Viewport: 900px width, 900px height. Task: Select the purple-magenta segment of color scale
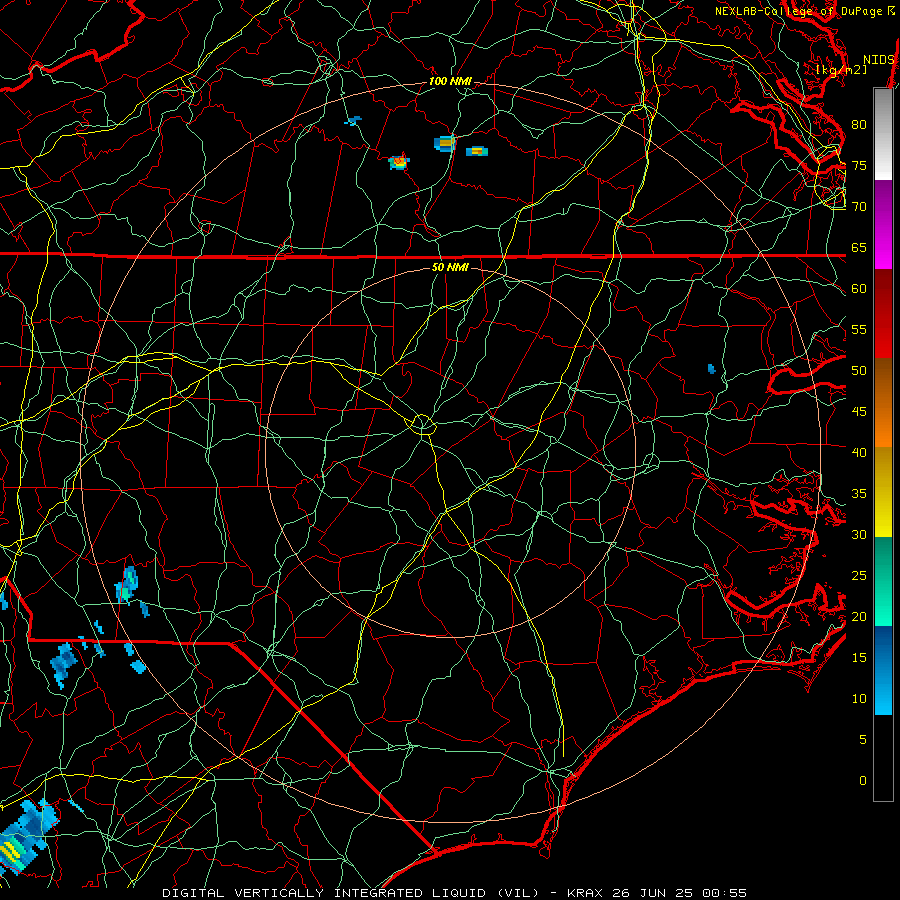pos(883,224)
